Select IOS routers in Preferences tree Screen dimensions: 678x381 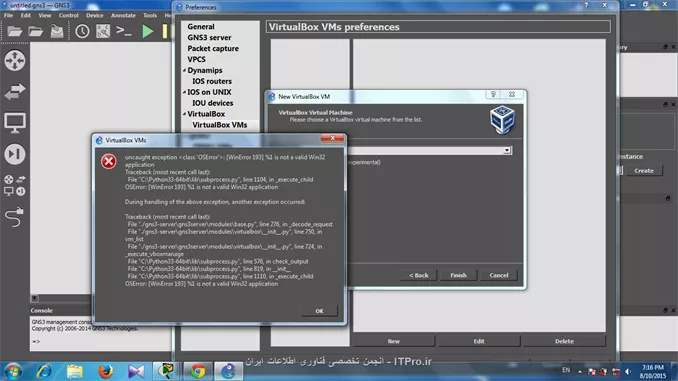[212, 81]
